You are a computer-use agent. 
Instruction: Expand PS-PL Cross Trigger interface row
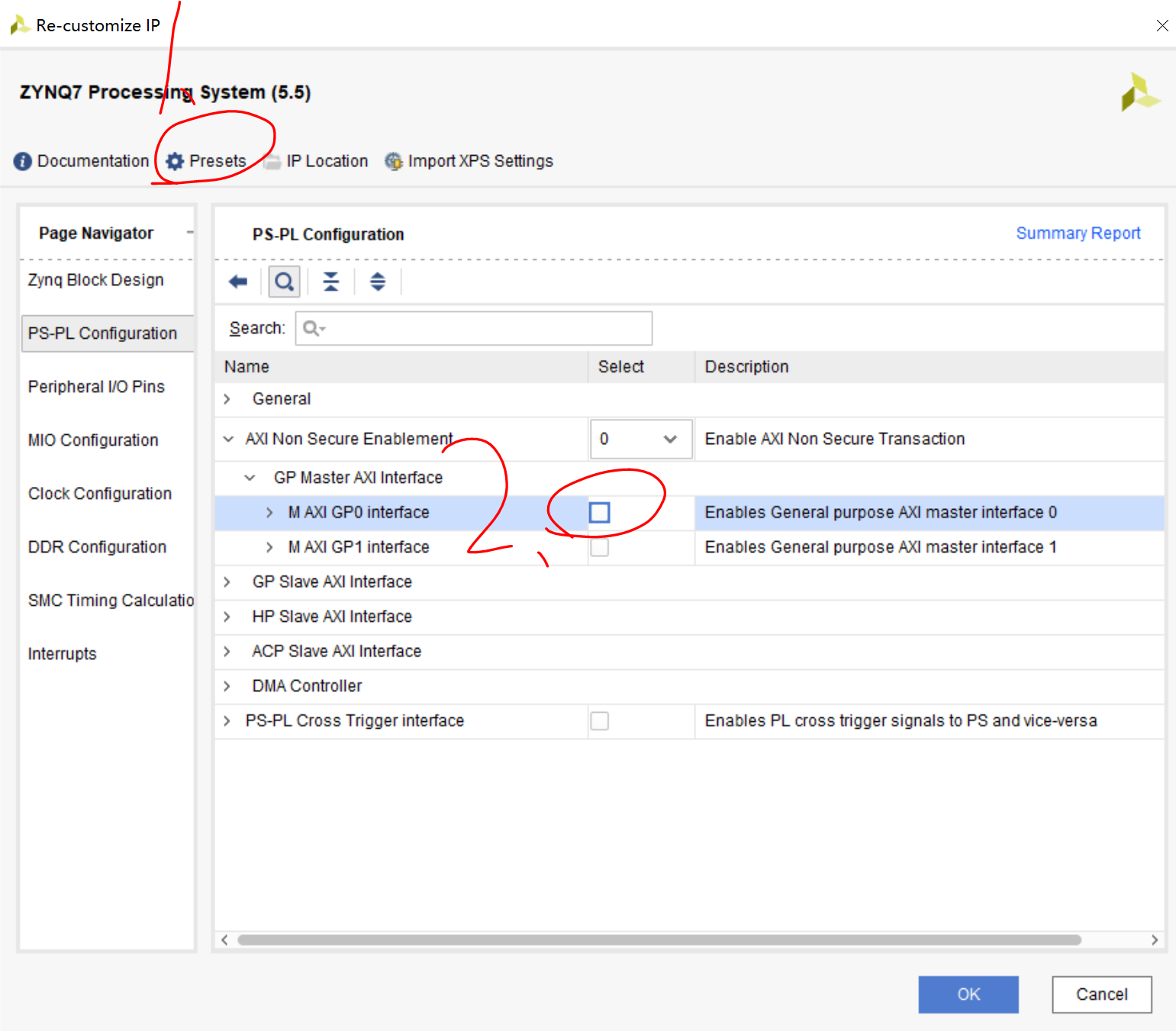coord(227,720)
